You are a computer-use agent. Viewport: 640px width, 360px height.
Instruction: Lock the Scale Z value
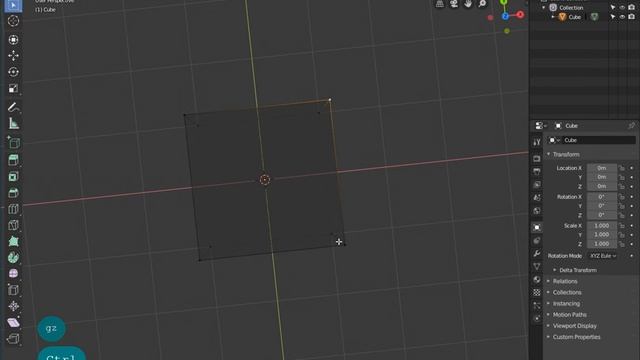(x=622, y=244)
